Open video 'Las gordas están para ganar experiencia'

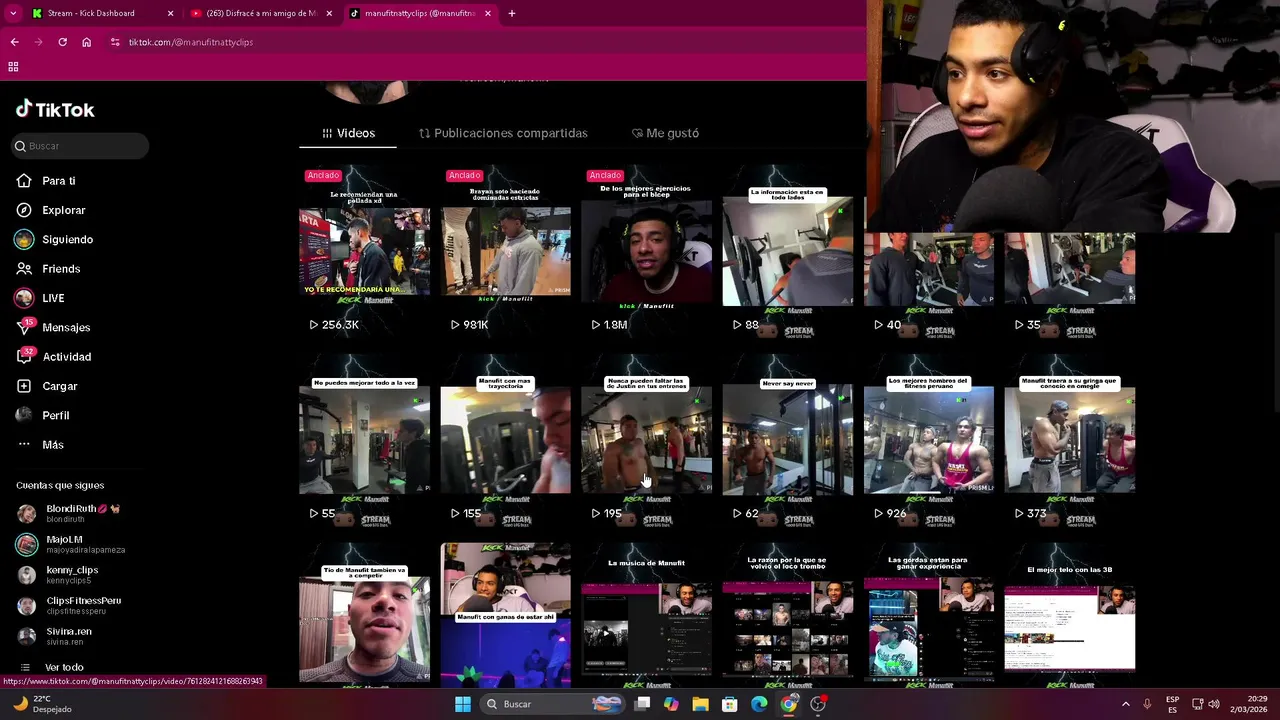point(928,615)
